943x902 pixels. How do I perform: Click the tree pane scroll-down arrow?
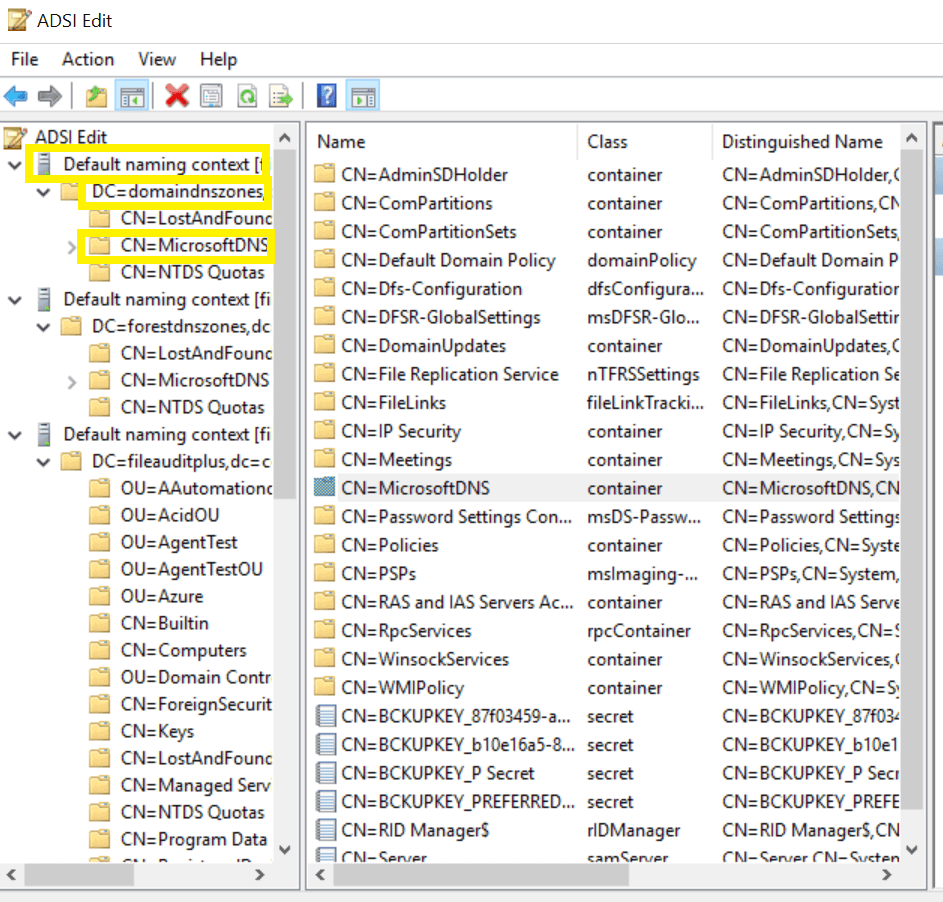[x=285, y=850]
